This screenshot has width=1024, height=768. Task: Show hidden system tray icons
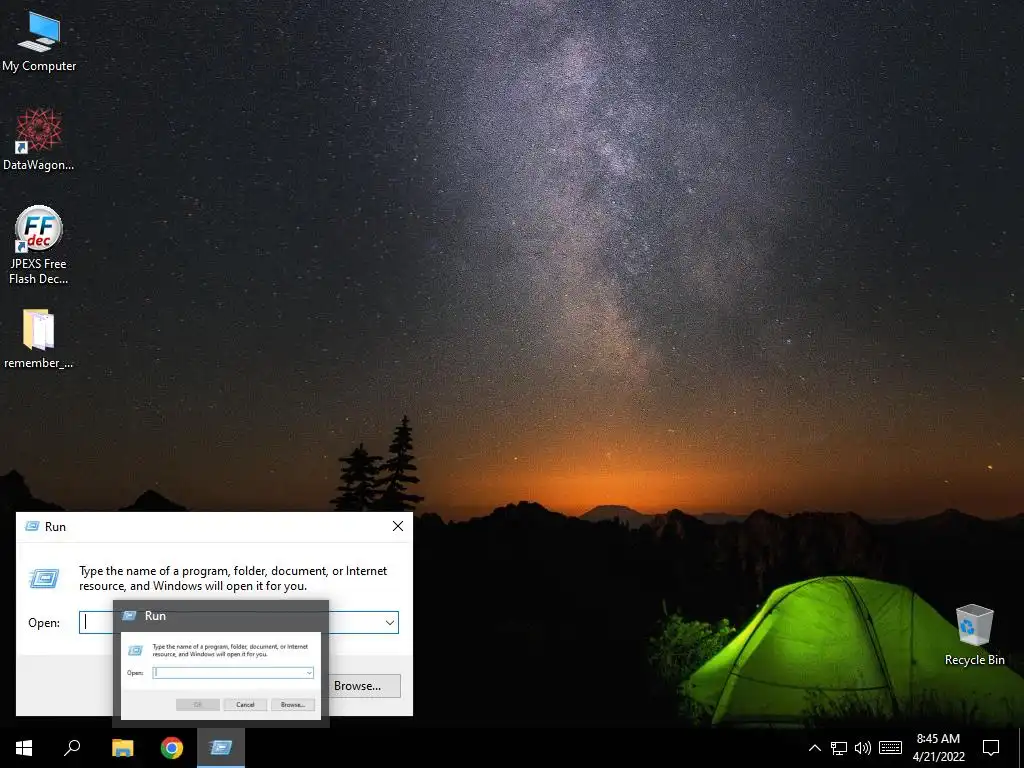pos(815,748)
